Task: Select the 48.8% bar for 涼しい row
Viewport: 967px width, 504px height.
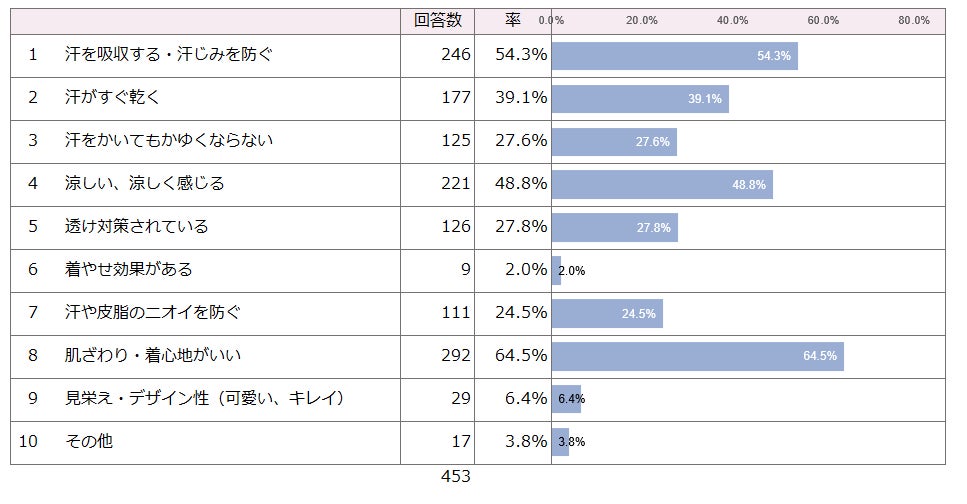Action: tap(662, 185)
